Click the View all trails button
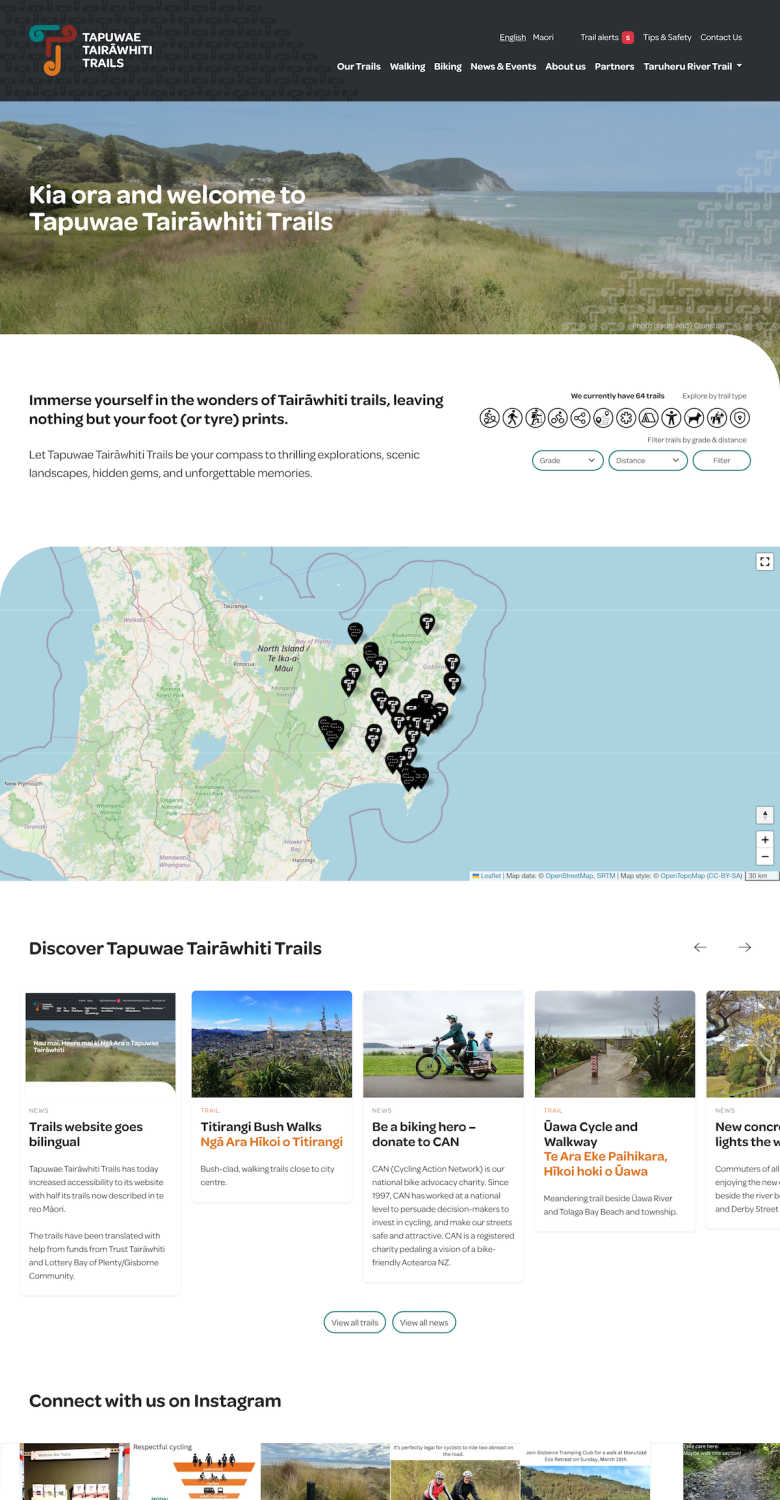This screenshot has width=780, height=1500. 354,1322
